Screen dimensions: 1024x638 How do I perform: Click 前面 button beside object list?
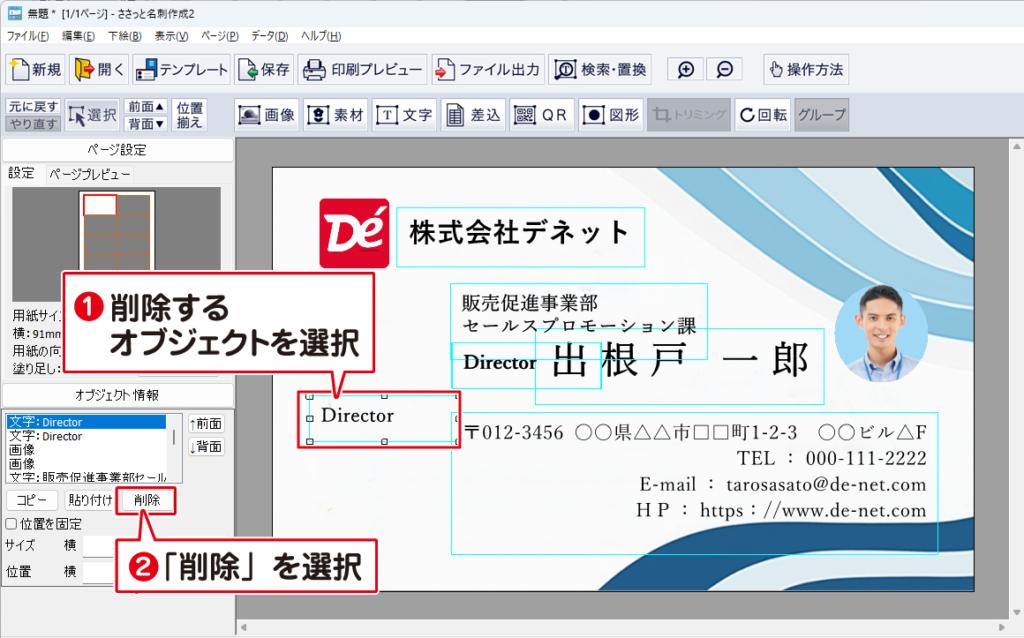tap(206, 424)
